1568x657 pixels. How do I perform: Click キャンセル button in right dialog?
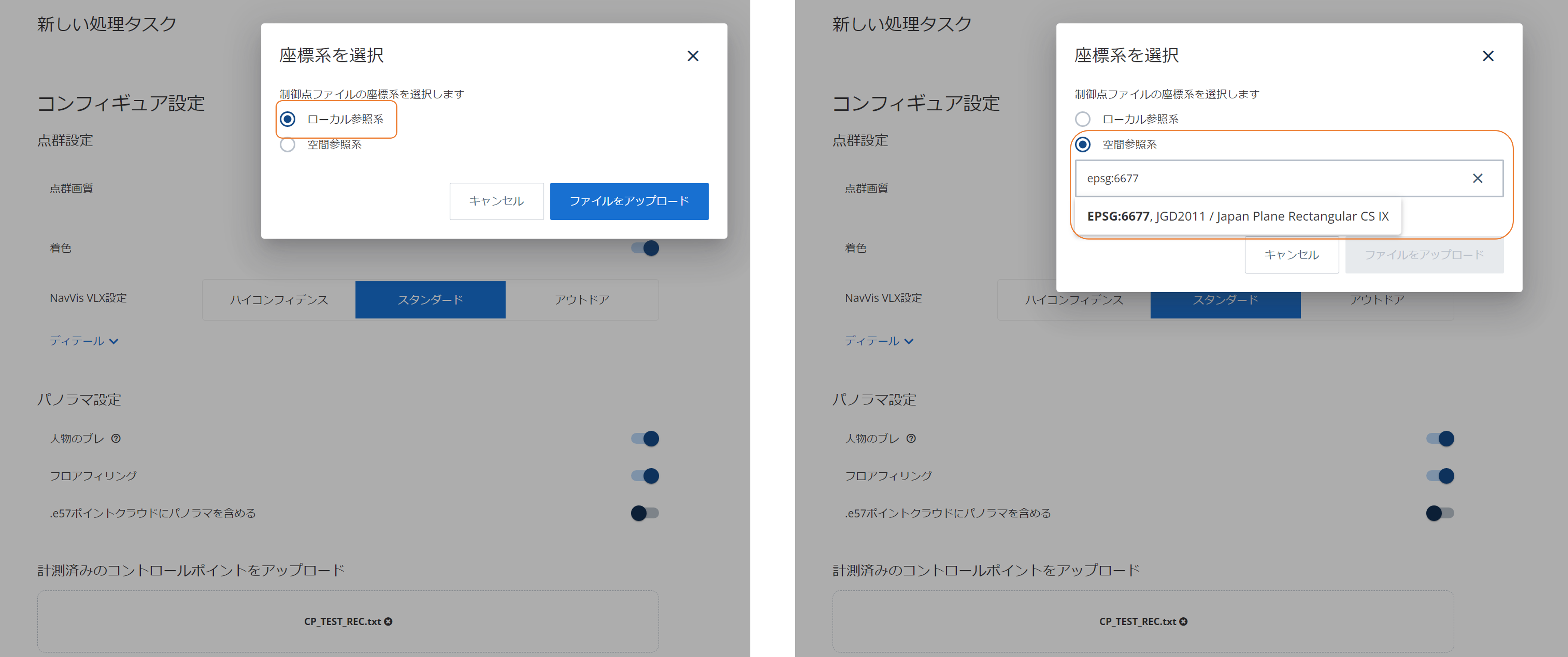coord(1292,254)
